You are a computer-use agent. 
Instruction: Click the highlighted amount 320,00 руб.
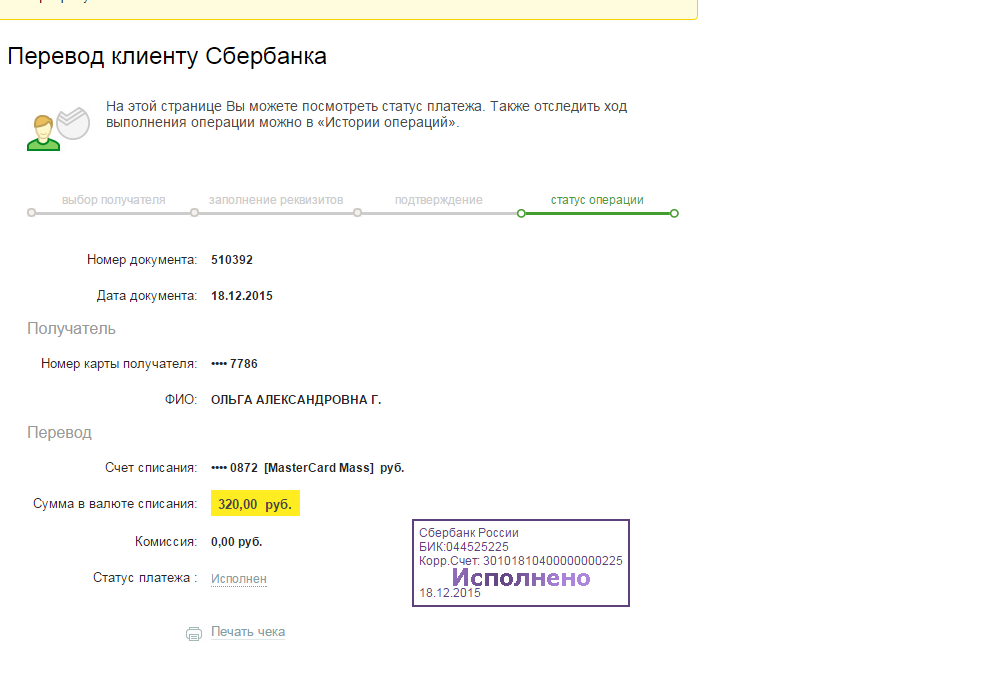255,504
